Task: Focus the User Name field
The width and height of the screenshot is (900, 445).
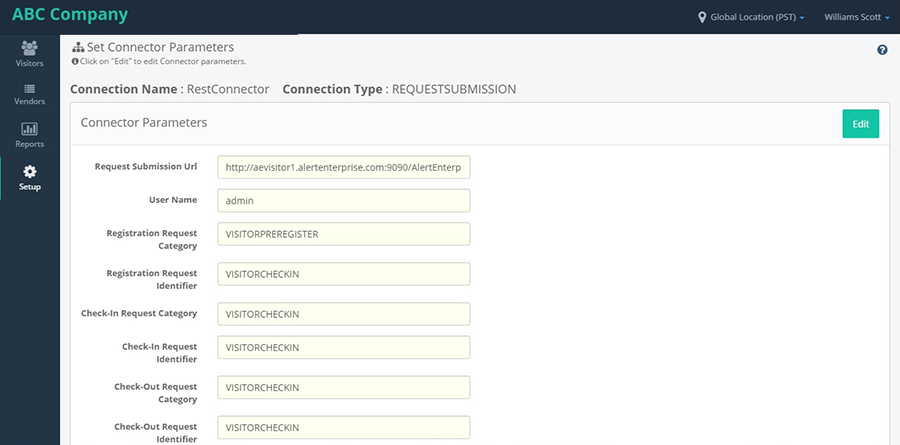Action: click(344, 200)
